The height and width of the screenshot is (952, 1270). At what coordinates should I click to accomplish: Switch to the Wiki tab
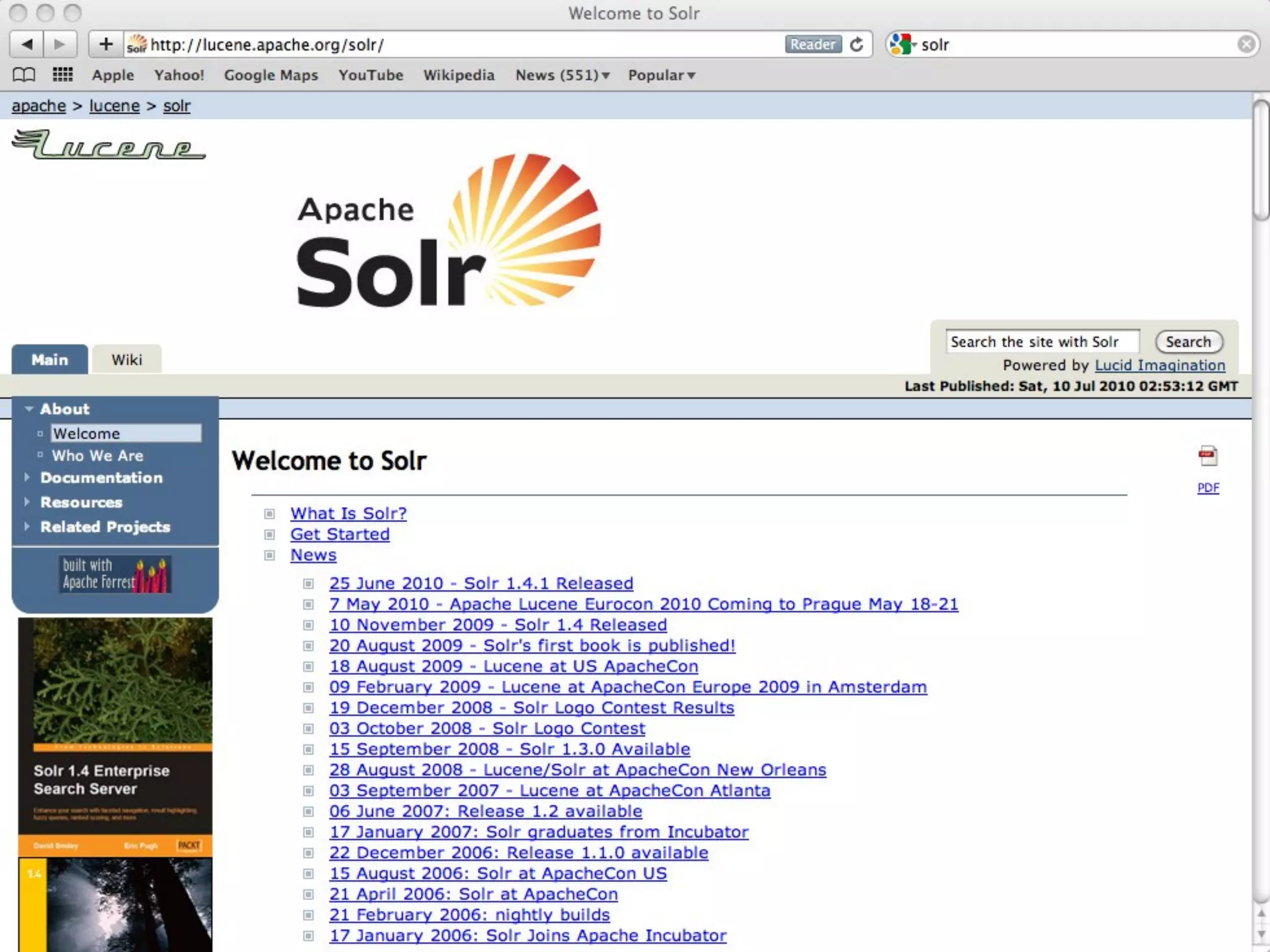pyautogui.click(x=127, y=360)
